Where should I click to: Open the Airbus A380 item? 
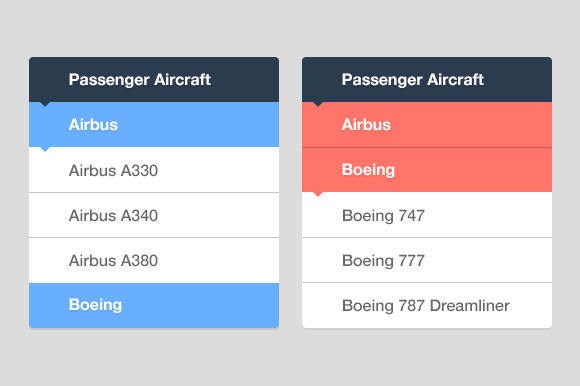[154, 260]
